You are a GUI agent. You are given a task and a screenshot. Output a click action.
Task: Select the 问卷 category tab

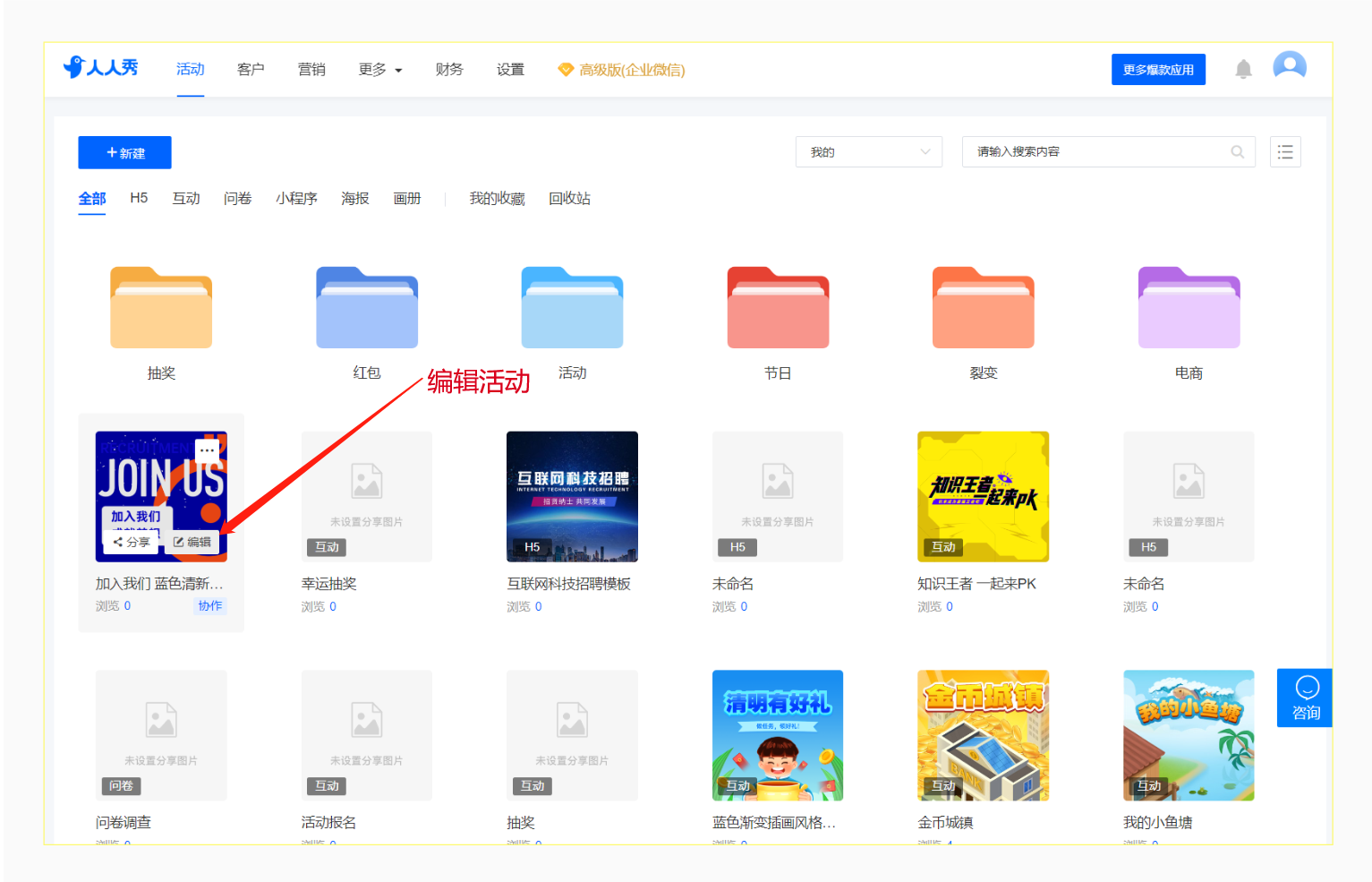238,199
